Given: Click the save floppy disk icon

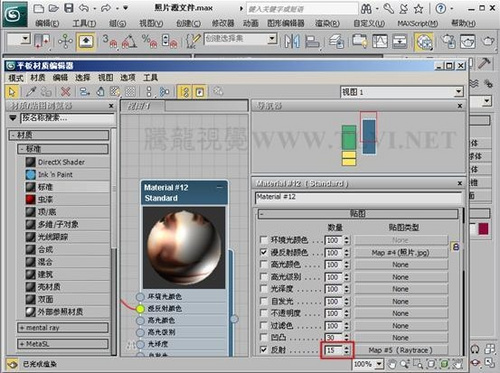Looking at the screenshot, I should tap(69, 8).
